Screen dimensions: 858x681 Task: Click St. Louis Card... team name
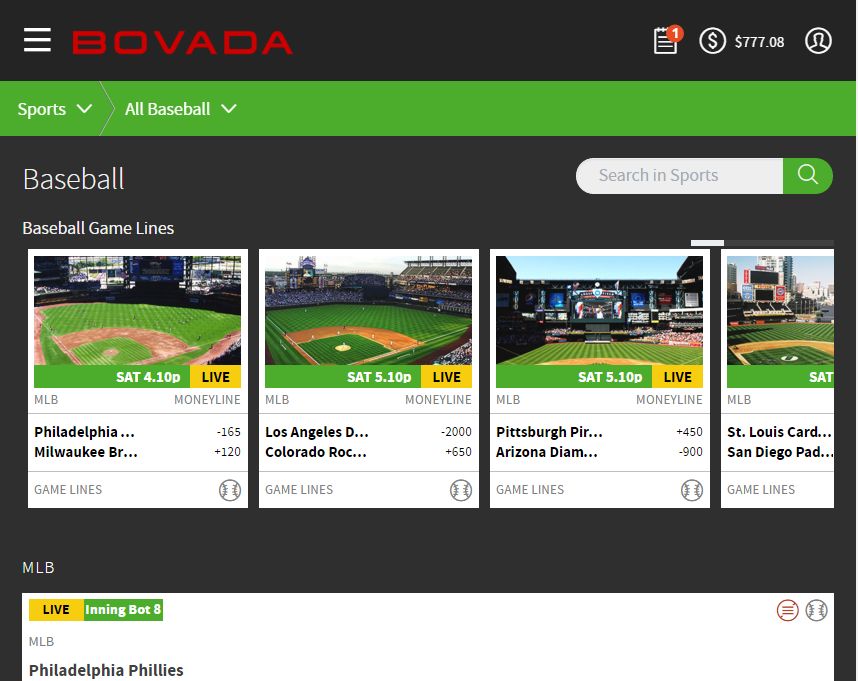[779, 432]
